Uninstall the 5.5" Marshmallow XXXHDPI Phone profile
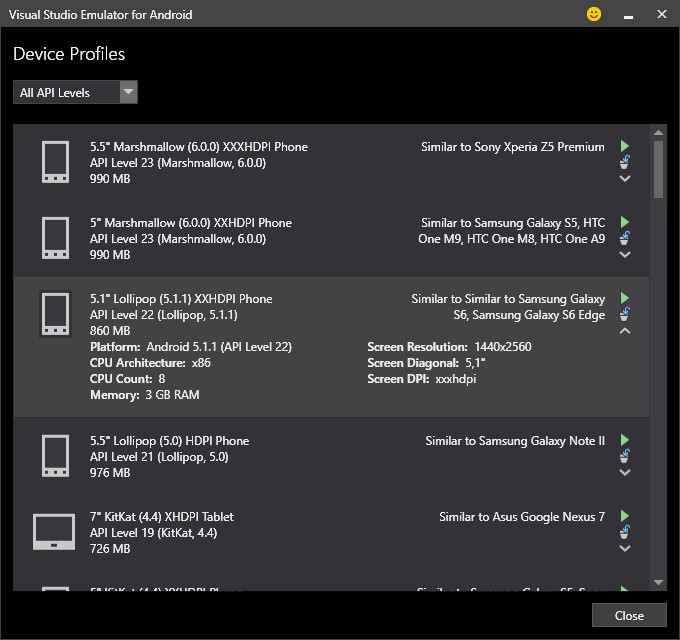The width and height of the screenshot is (680, 640). (x=624, y=162)
